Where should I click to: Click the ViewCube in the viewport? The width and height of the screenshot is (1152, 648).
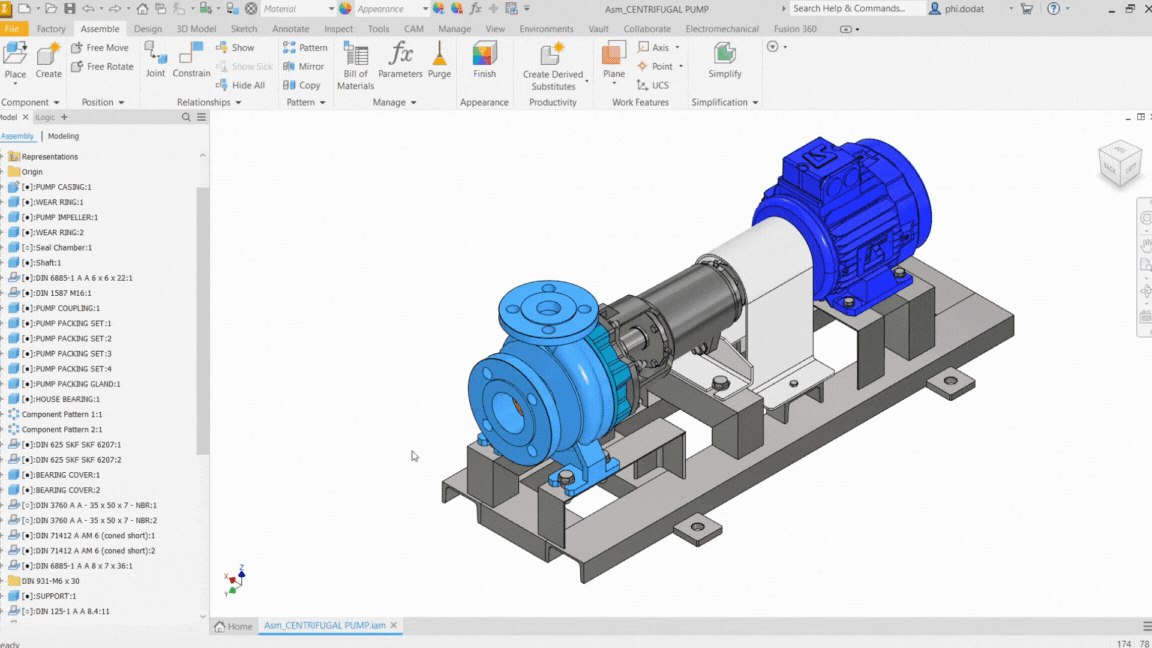[x=1120, y=163]
